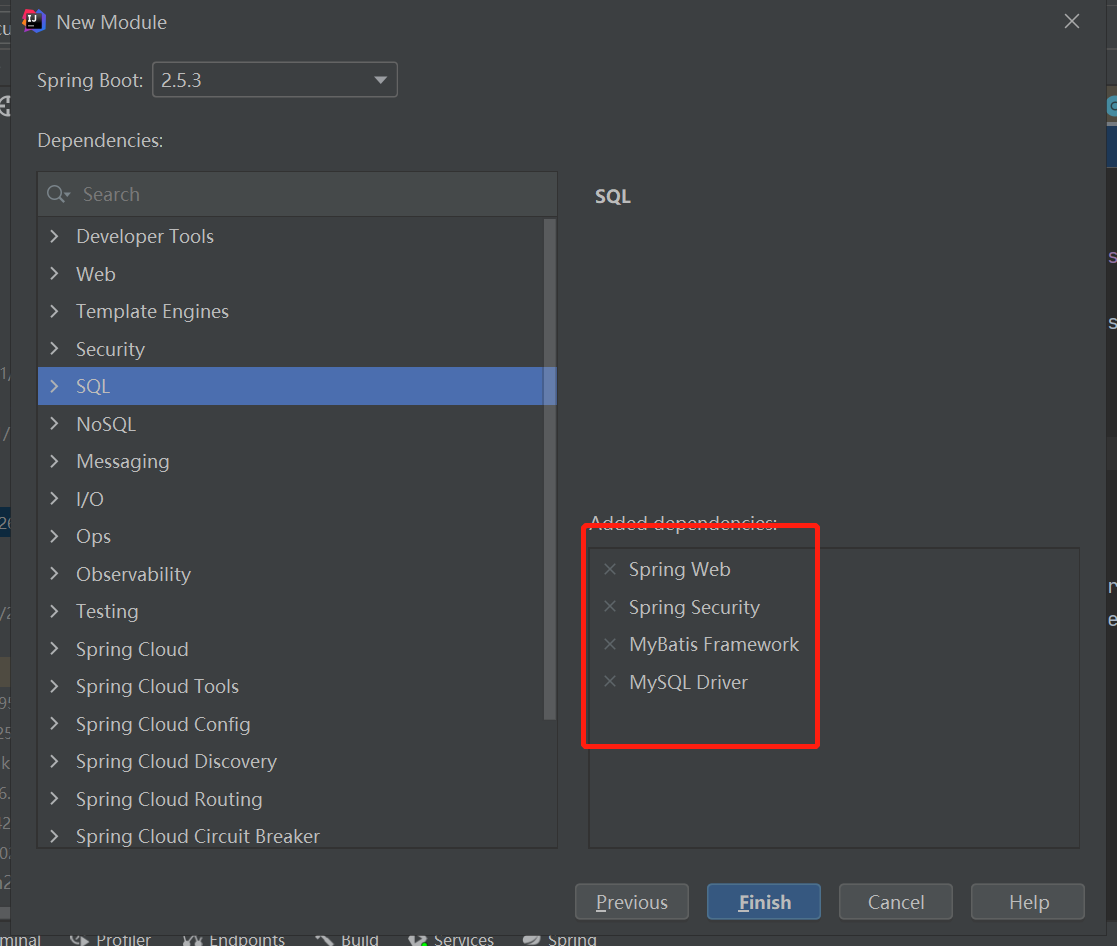
Task: Select the I/O category row
Action: point(291,499)
